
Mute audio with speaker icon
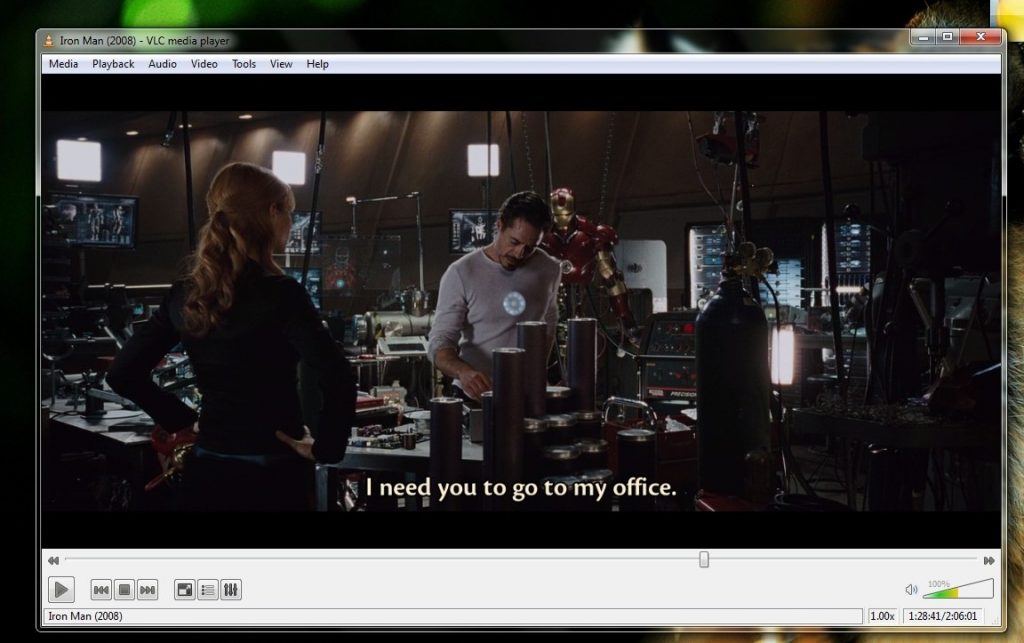(x=912, y=589)
